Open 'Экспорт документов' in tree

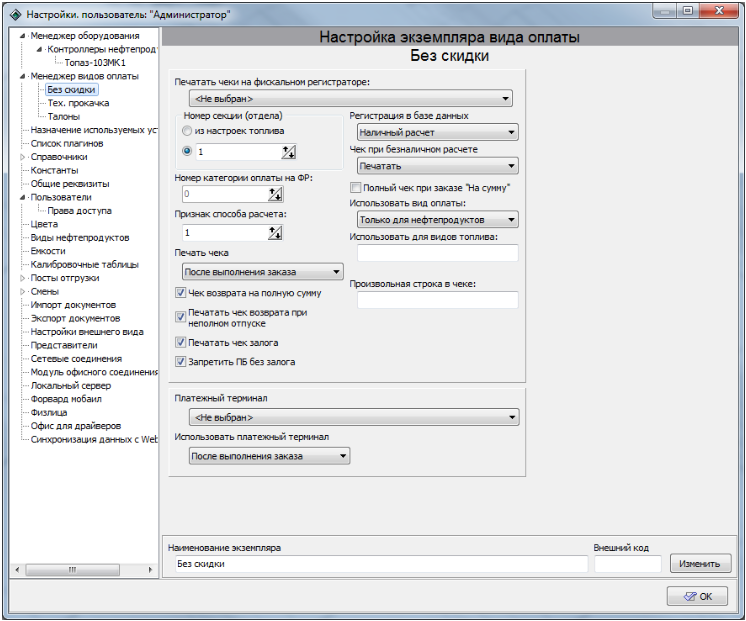[x=75, y=318]
